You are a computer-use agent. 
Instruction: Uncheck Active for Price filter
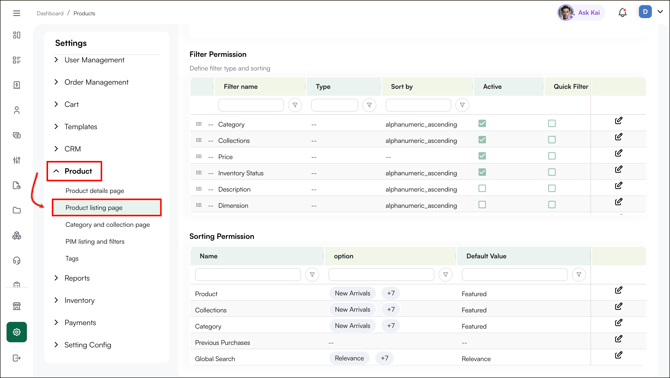[x=482, y=156]
